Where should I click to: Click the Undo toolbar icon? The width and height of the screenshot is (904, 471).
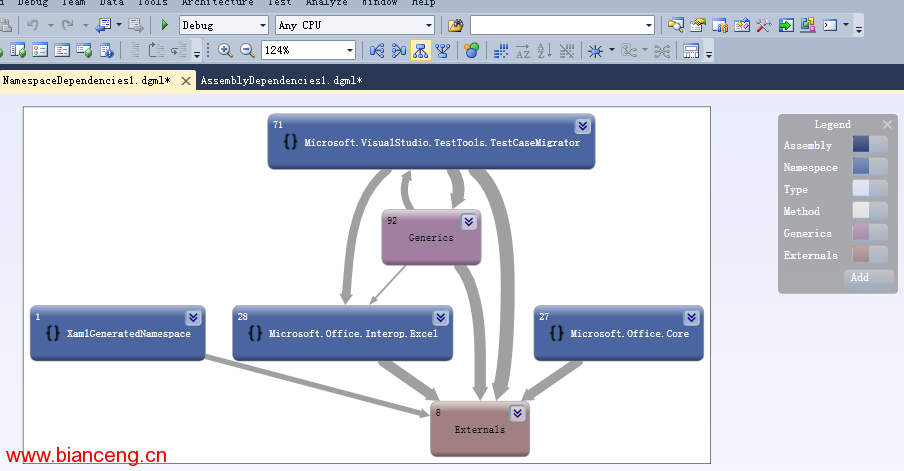coord(33,25)
